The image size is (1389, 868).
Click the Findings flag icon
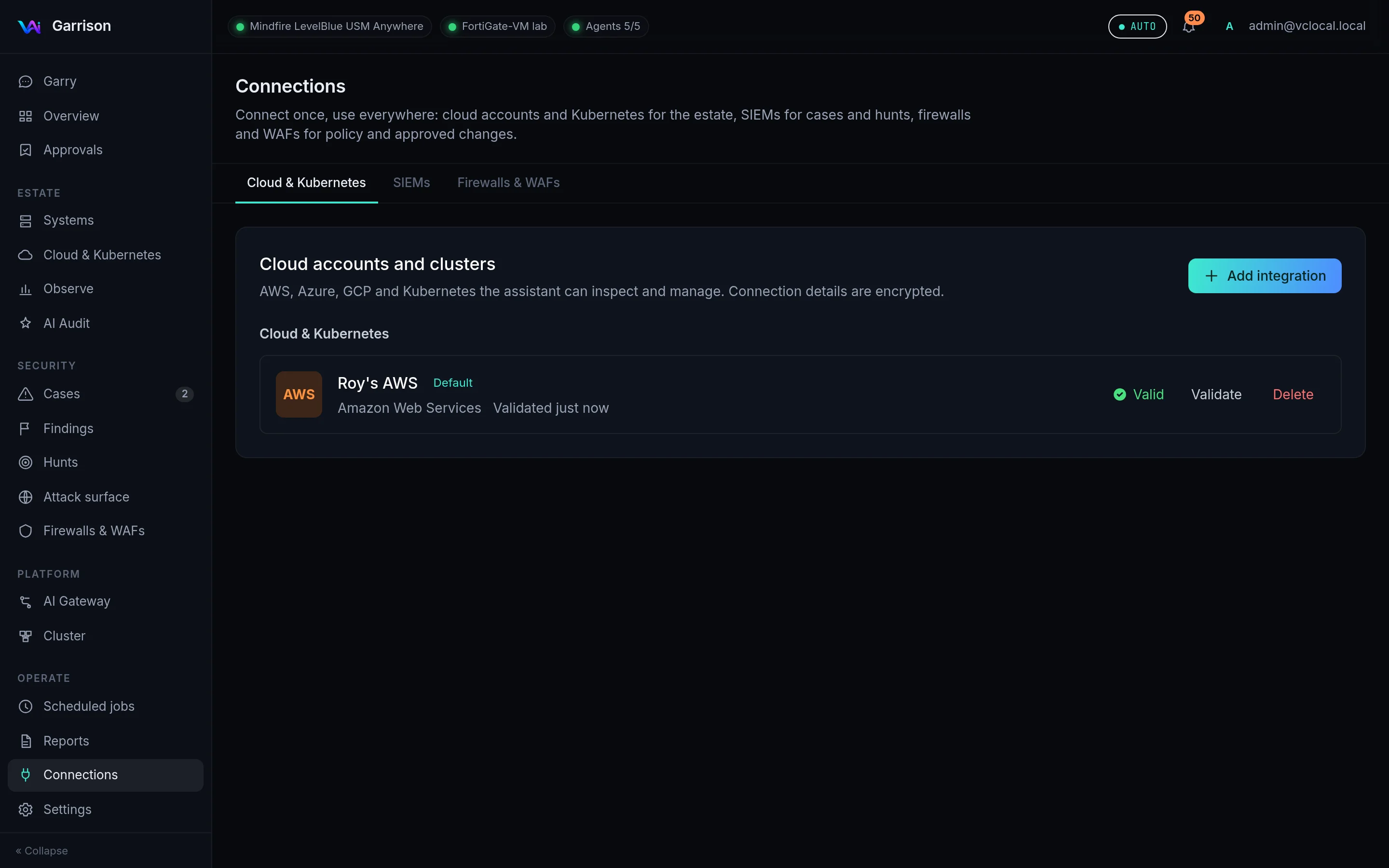(x=25, y=428)
